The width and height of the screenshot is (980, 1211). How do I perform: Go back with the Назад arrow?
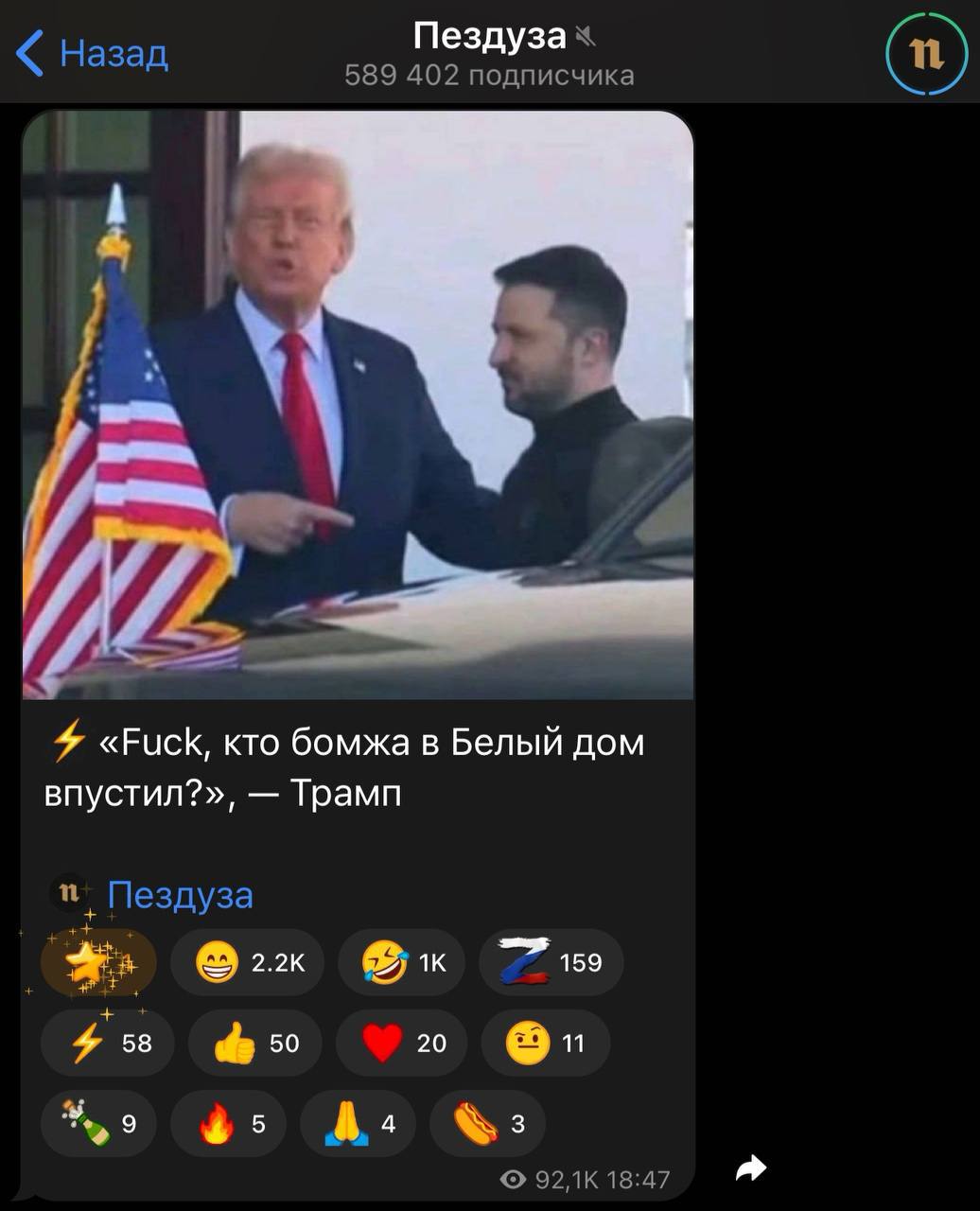(x=92, y=53)
